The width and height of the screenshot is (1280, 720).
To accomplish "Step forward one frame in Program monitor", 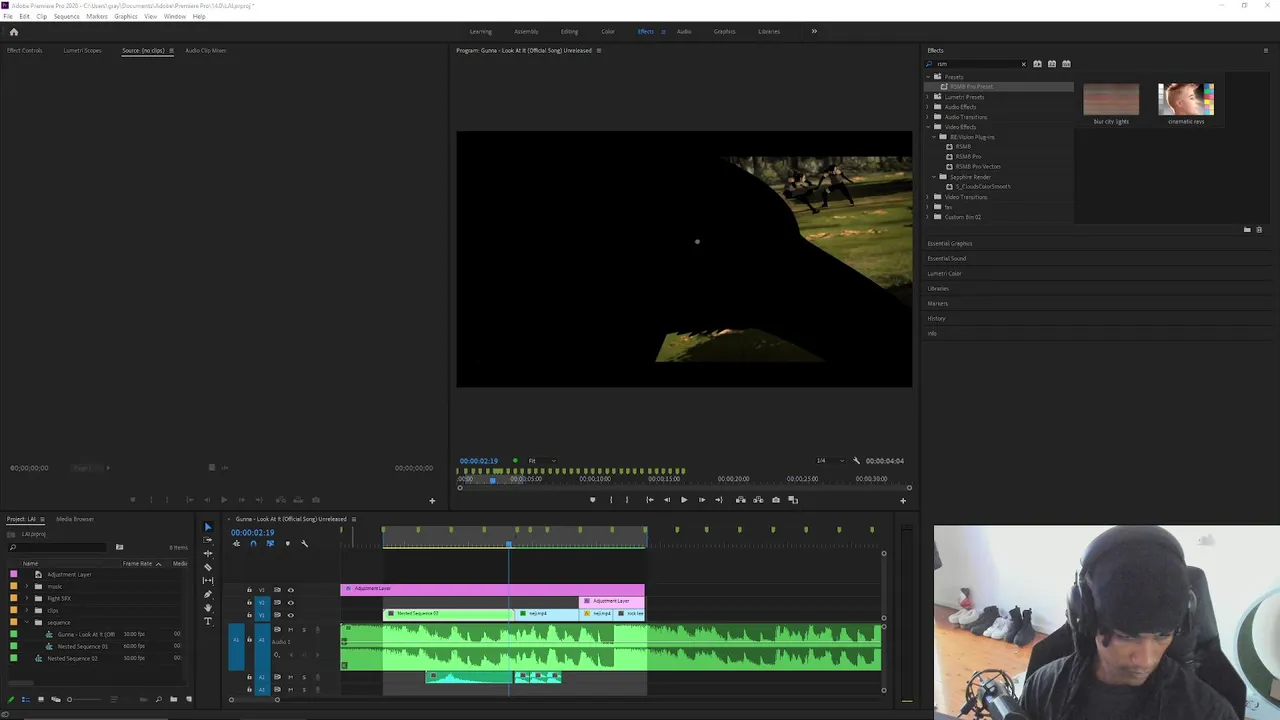I will click(701, 500).
